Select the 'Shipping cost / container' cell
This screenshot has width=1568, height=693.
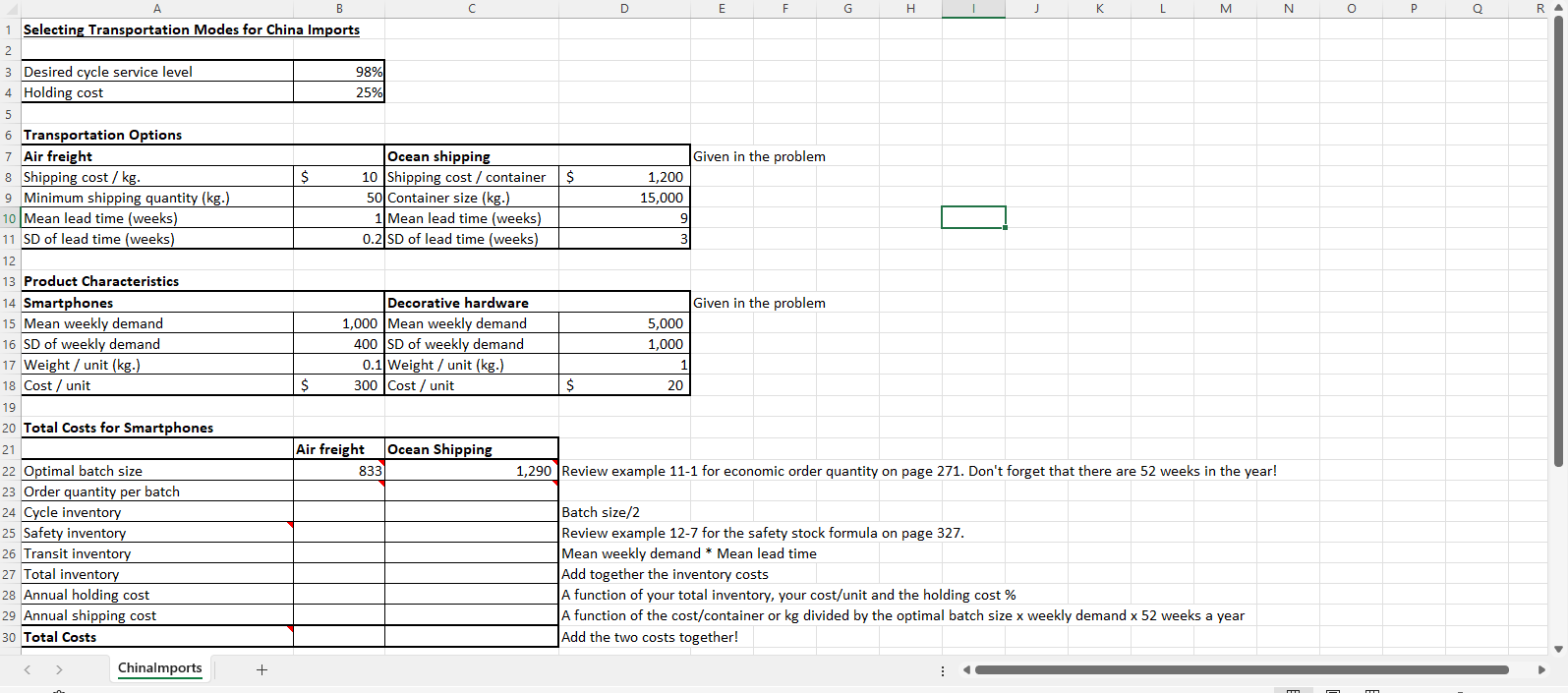point(472,177)
